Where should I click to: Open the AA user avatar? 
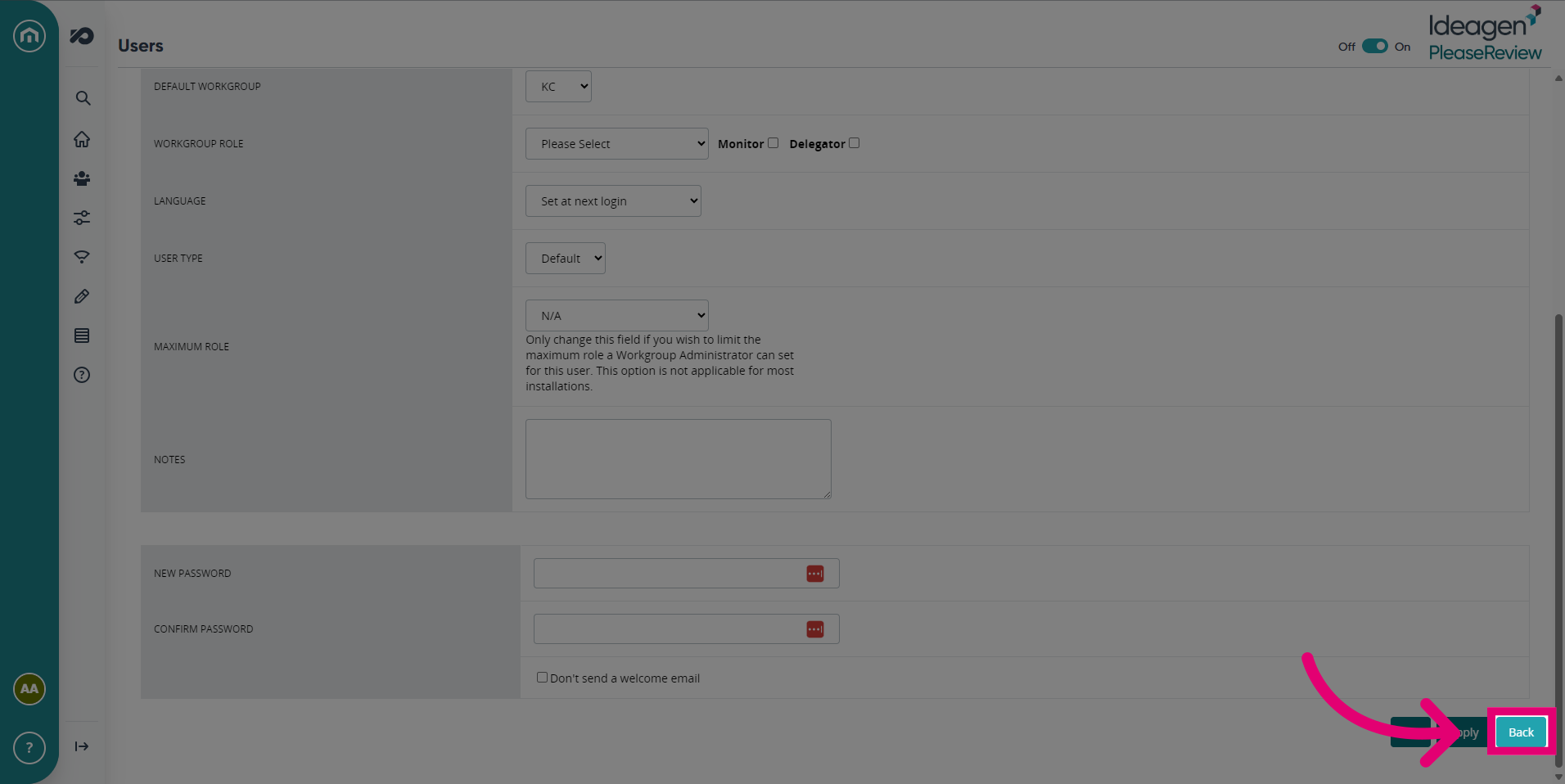(29, 689)
